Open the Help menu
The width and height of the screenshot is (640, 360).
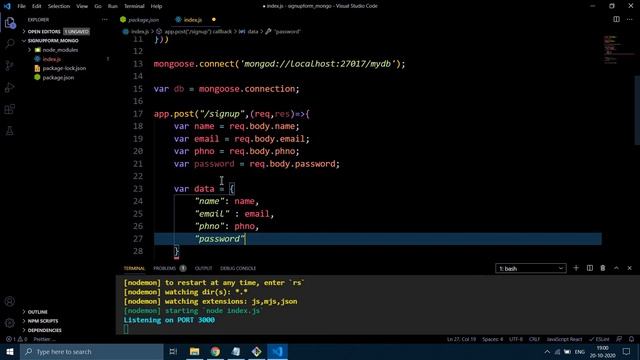coord(156,6)
